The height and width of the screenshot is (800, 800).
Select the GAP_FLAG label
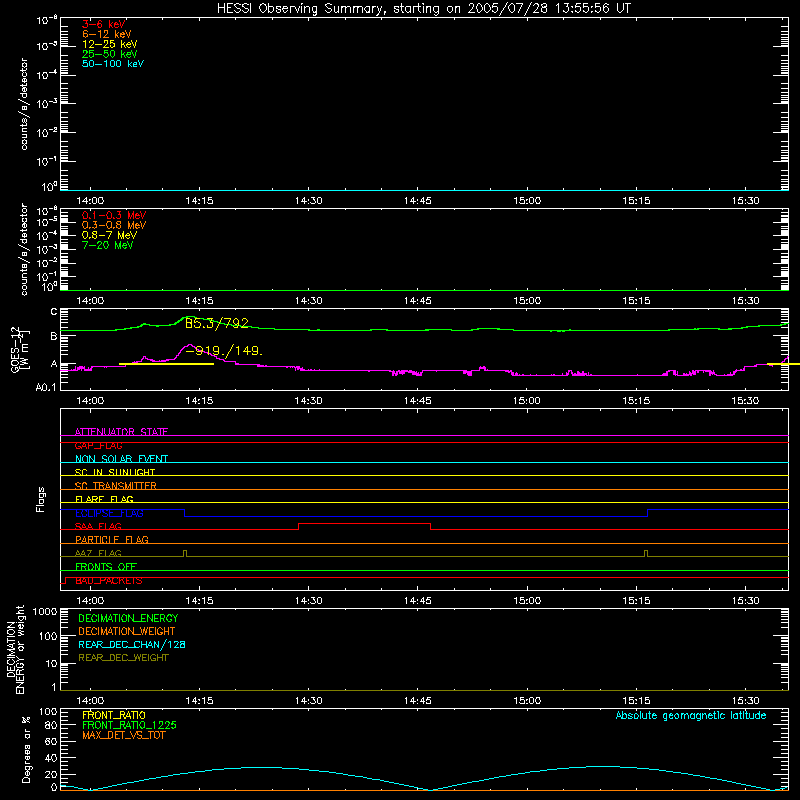pos(98,445)
